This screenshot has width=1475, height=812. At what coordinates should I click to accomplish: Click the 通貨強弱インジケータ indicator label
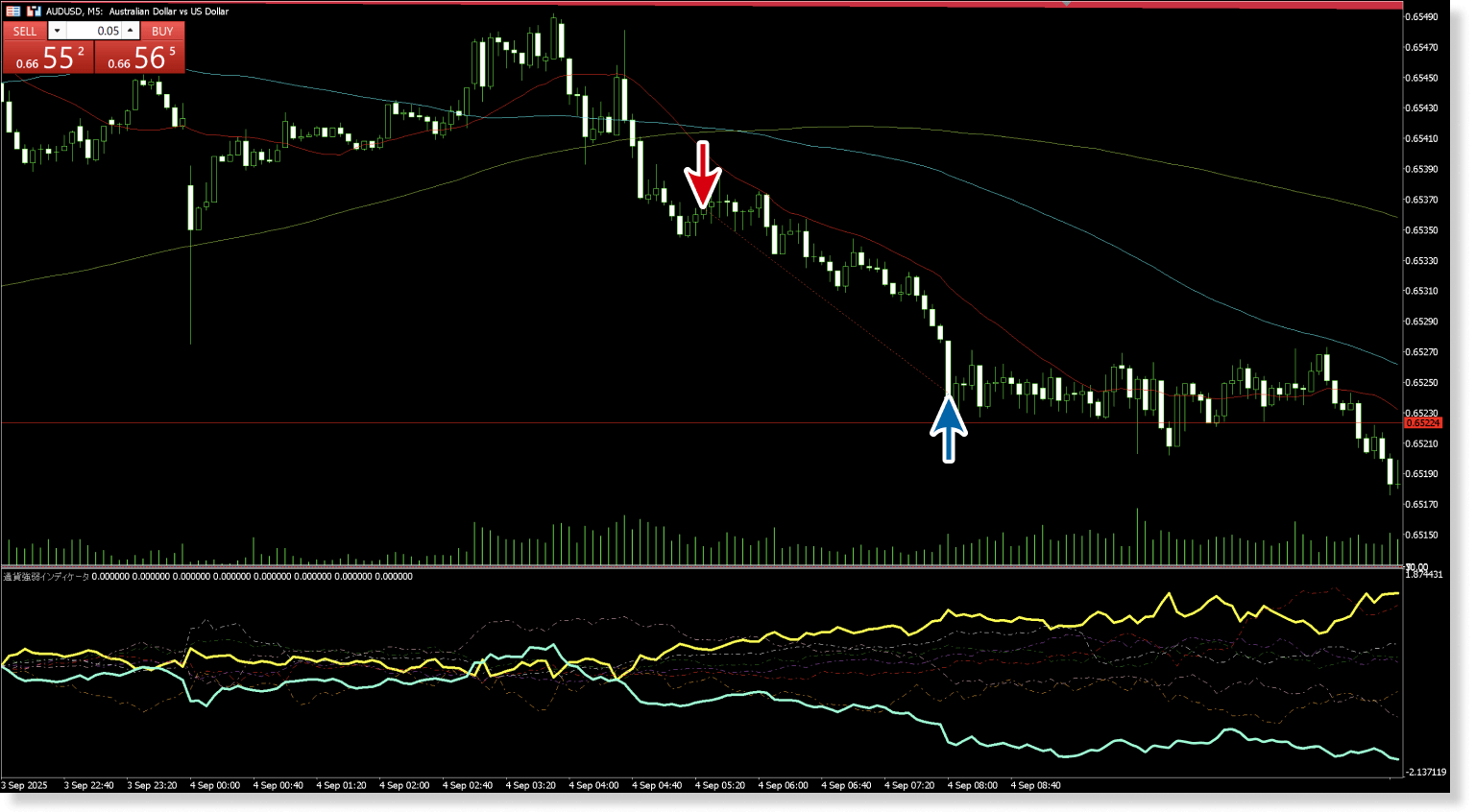tap(46, 577)
